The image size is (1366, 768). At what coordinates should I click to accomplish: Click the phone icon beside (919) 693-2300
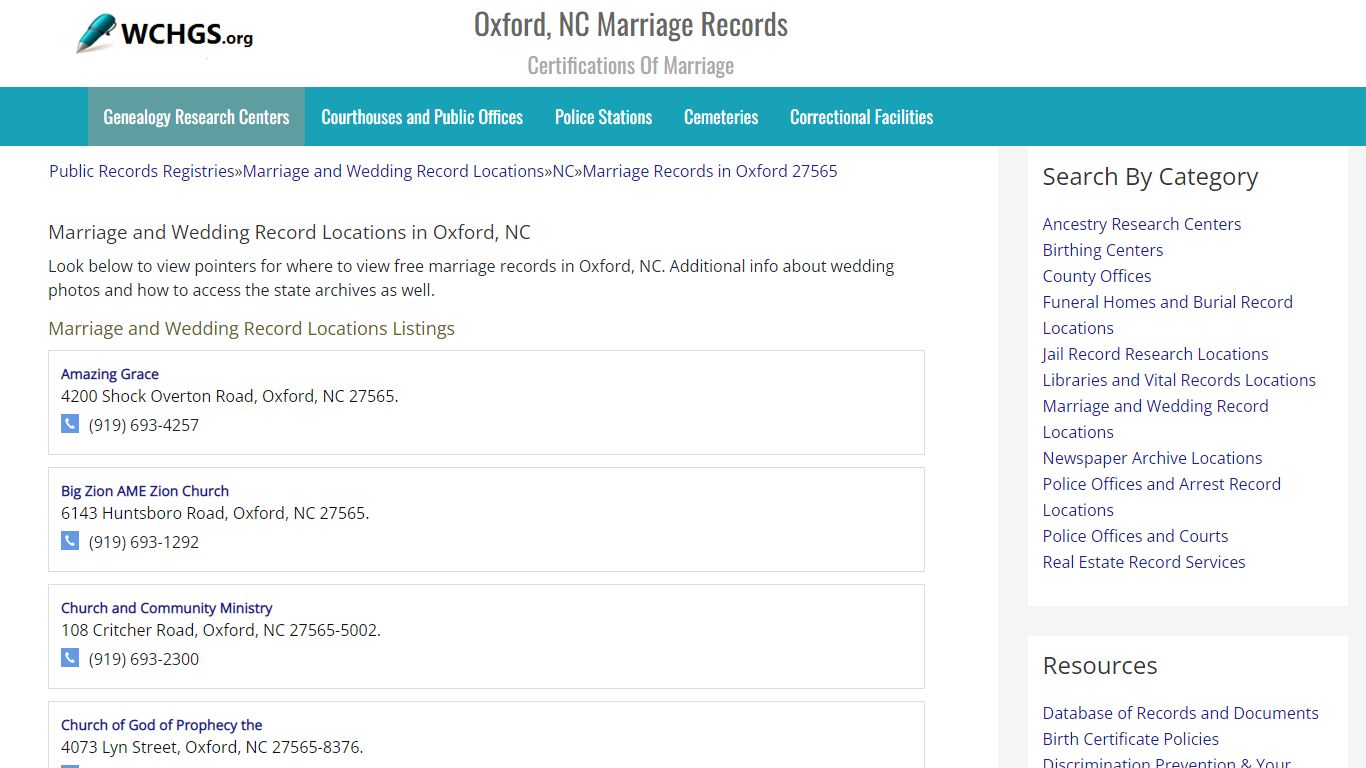(x=70, y=658)
